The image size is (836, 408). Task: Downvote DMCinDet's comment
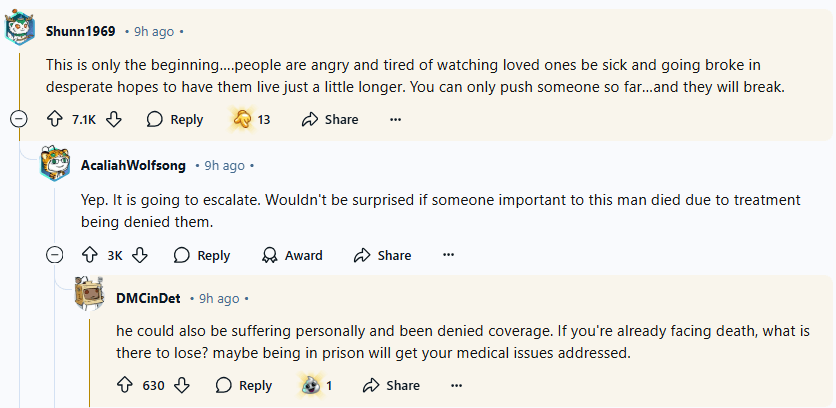(x=182, y=385)
